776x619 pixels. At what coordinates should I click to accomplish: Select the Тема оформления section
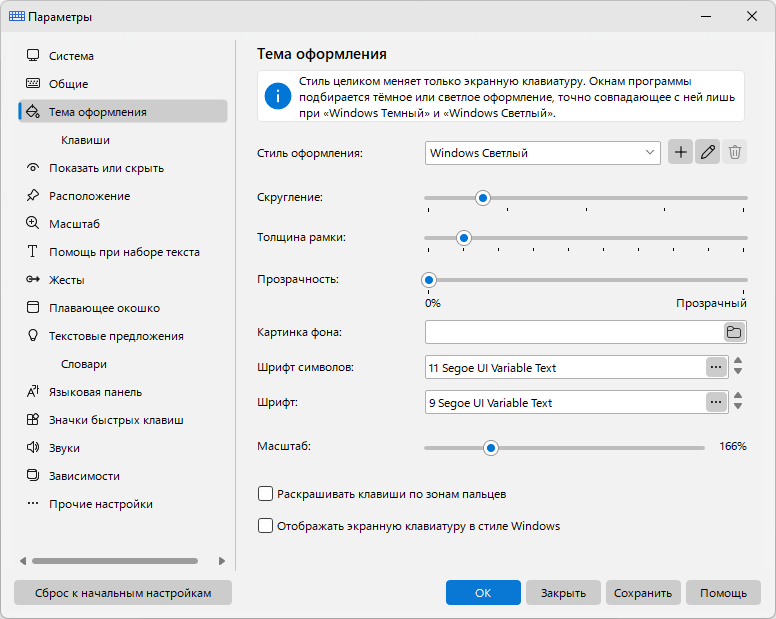[x=123, y=112]
